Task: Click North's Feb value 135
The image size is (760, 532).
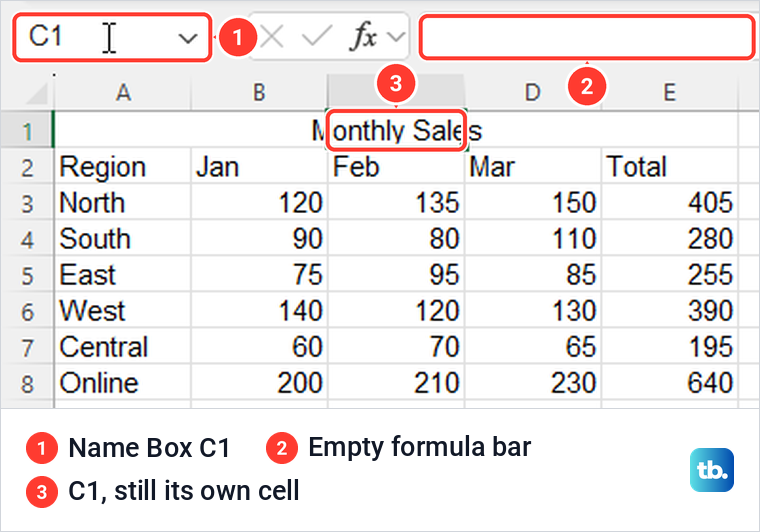Action: pyautogui.click(x=396, y=202)
